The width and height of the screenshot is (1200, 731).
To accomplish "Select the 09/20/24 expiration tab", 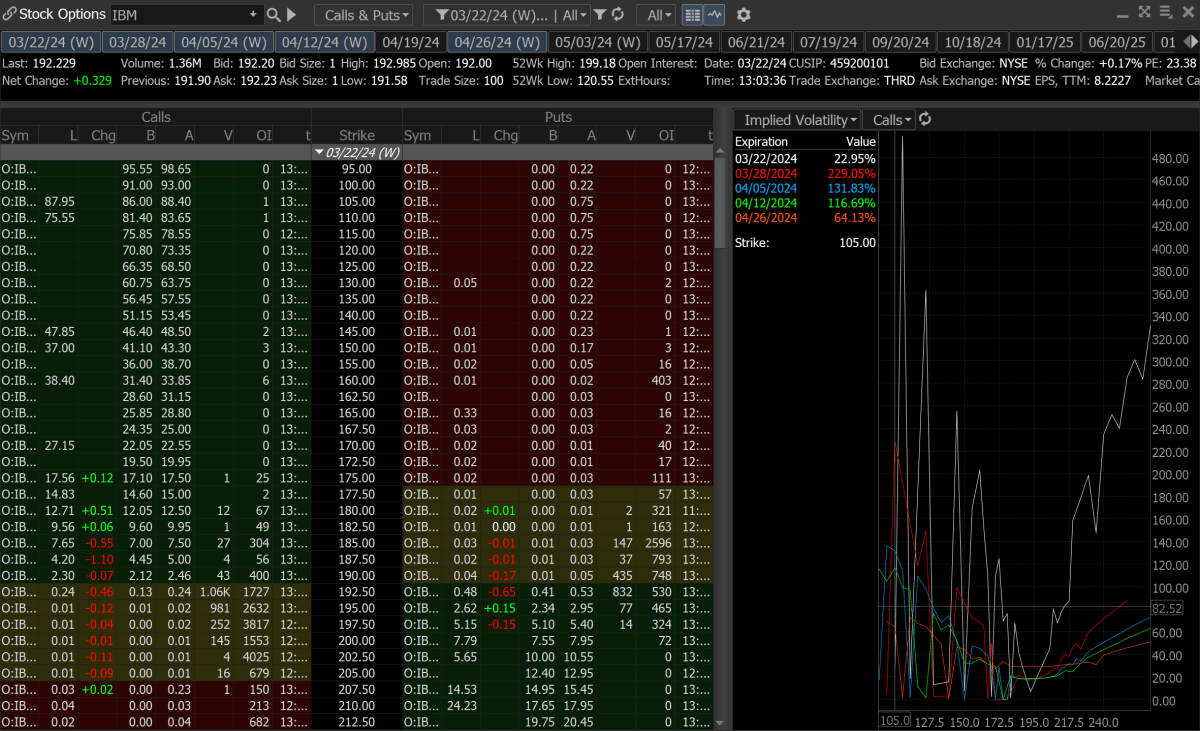I will tap(901, 42).
